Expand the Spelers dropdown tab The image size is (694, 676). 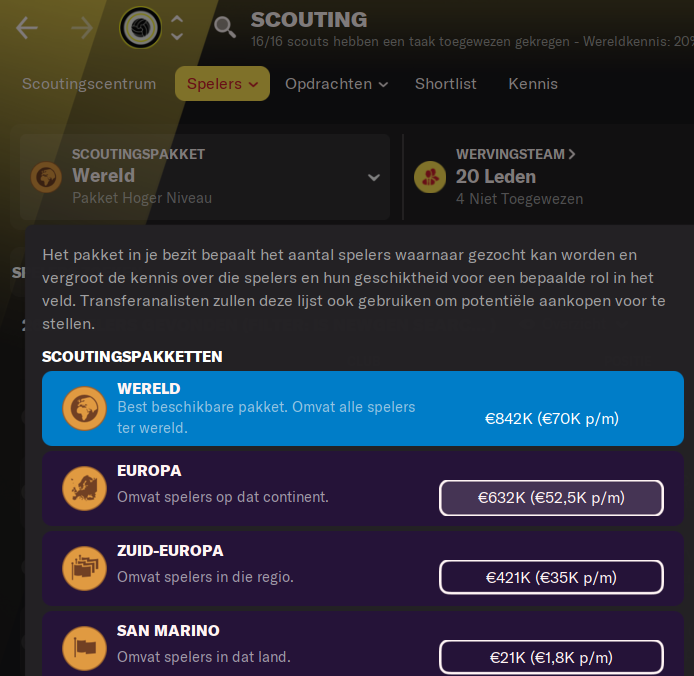click(222, 84)
